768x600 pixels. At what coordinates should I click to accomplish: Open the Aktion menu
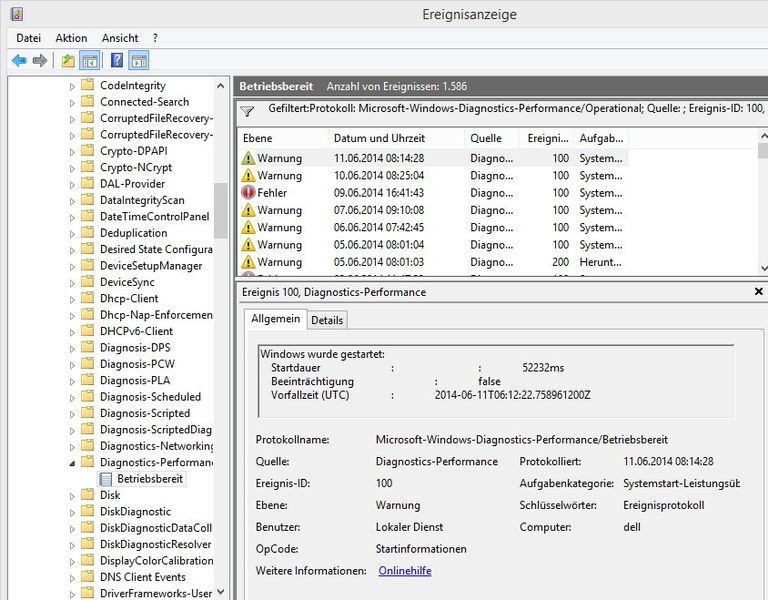click(x=71, y=38)
